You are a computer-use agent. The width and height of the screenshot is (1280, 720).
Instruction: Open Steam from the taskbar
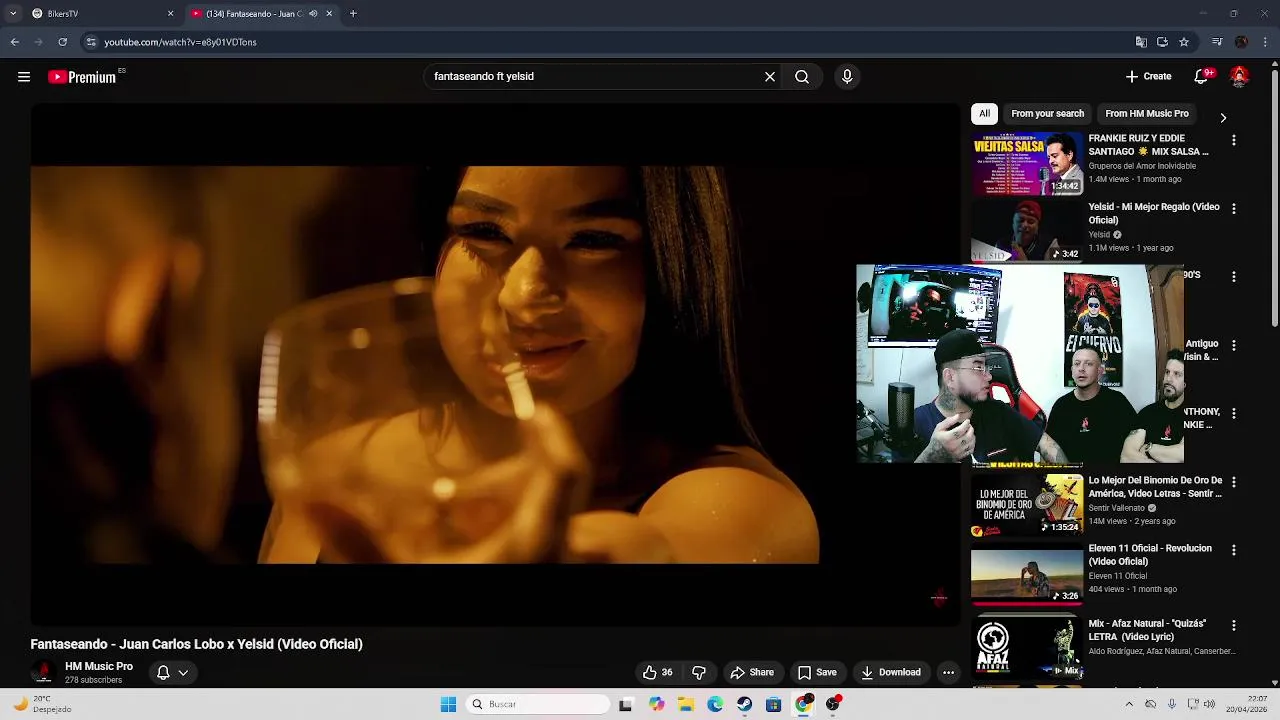(744, 704)
